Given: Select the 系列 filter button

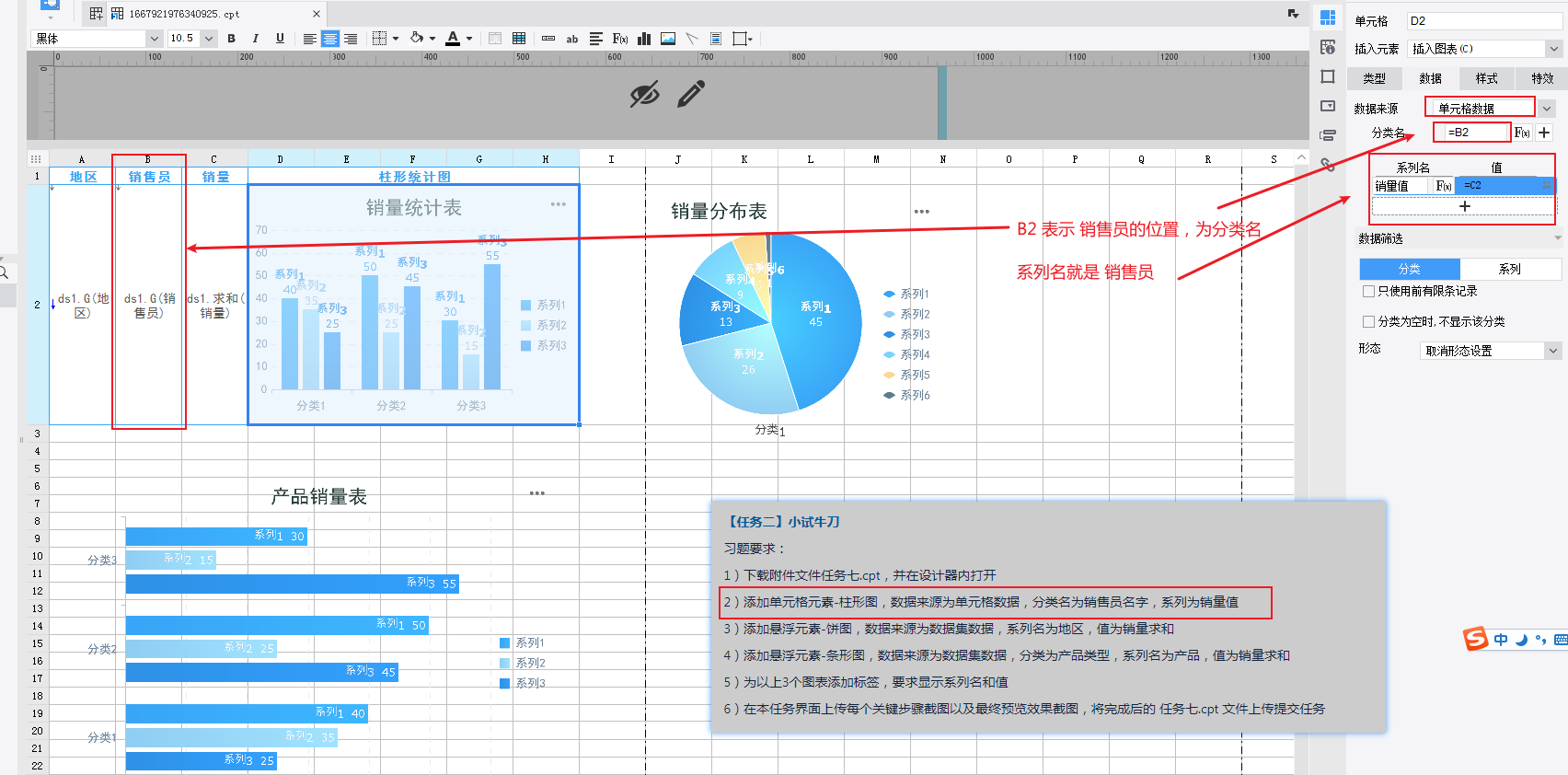Looking at the screenshot, I should pyautogui.click(x=1510, y=269).
